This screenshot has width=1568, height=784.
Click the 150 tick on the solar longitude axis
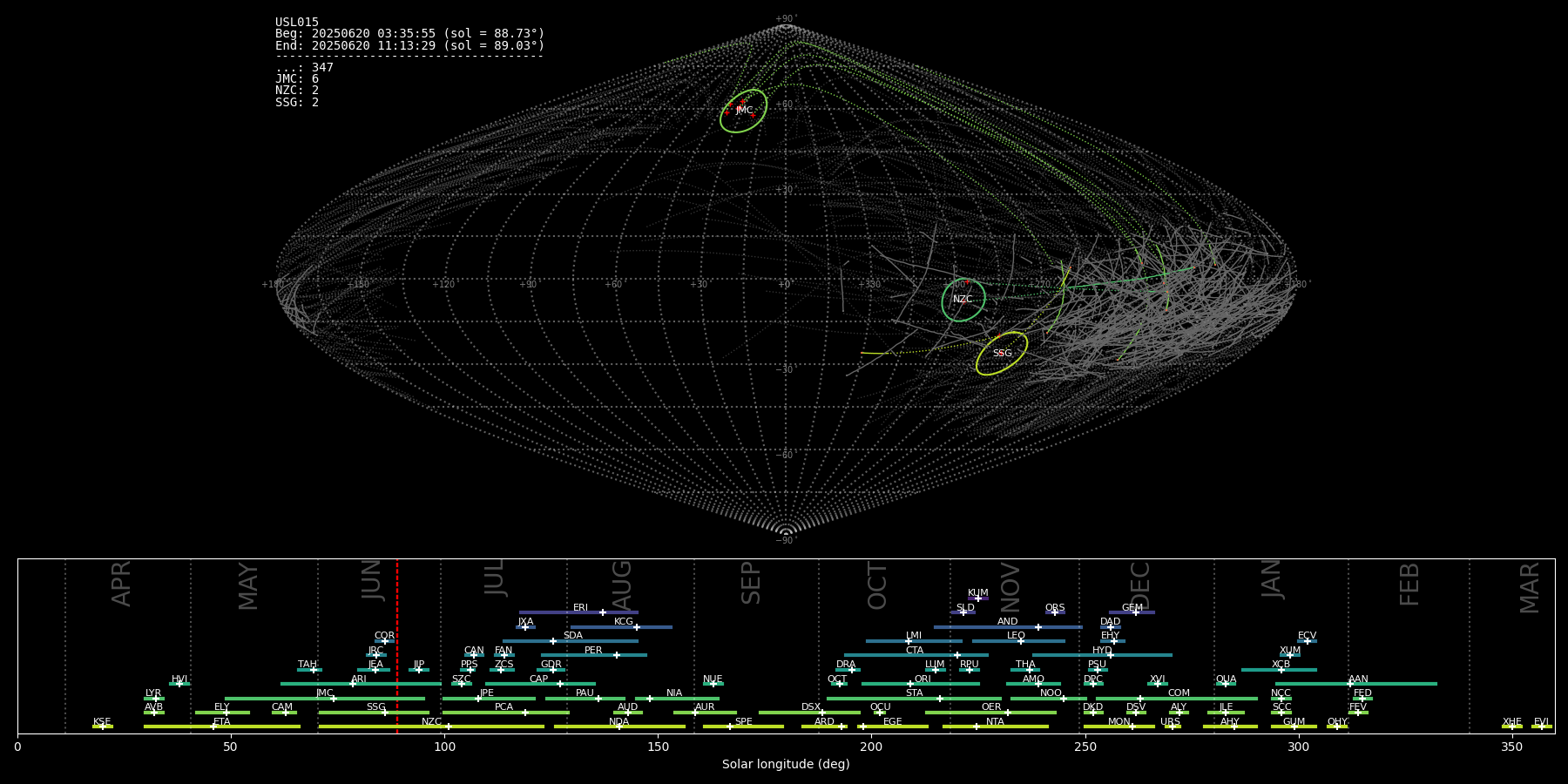(x=658, y=747)
